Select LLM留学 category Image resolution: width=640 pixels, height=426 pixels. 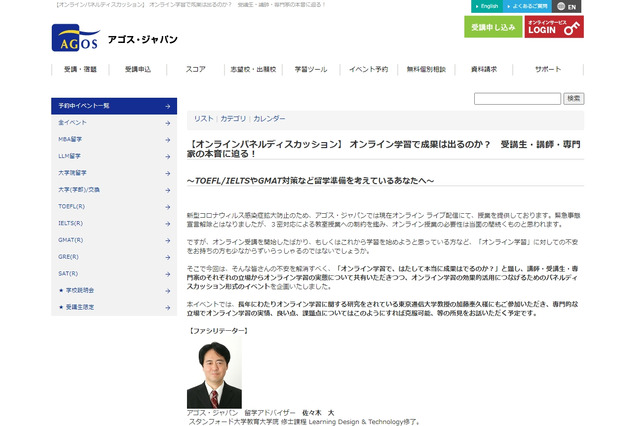[x=114, y=156]
